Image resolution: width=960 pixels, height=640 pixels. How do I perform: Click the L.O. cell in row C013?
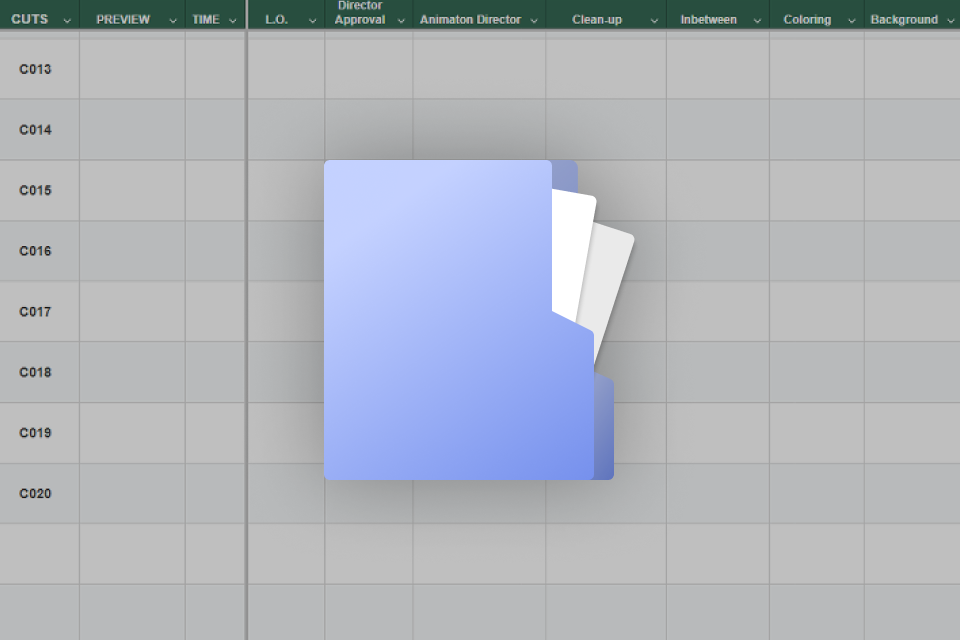click(x=287, y=69)
